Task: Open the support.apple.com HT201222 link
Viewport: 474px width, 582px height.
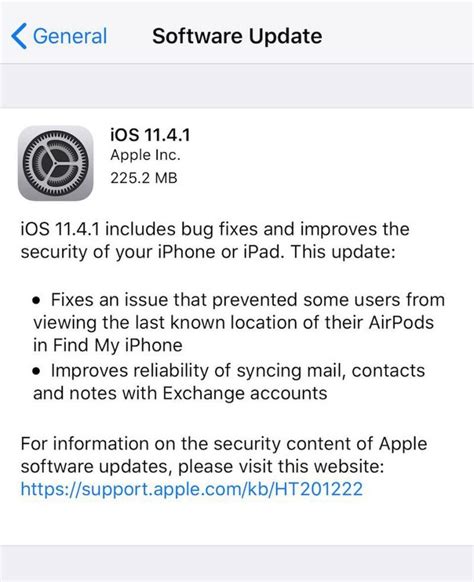Action: [192, 489]
